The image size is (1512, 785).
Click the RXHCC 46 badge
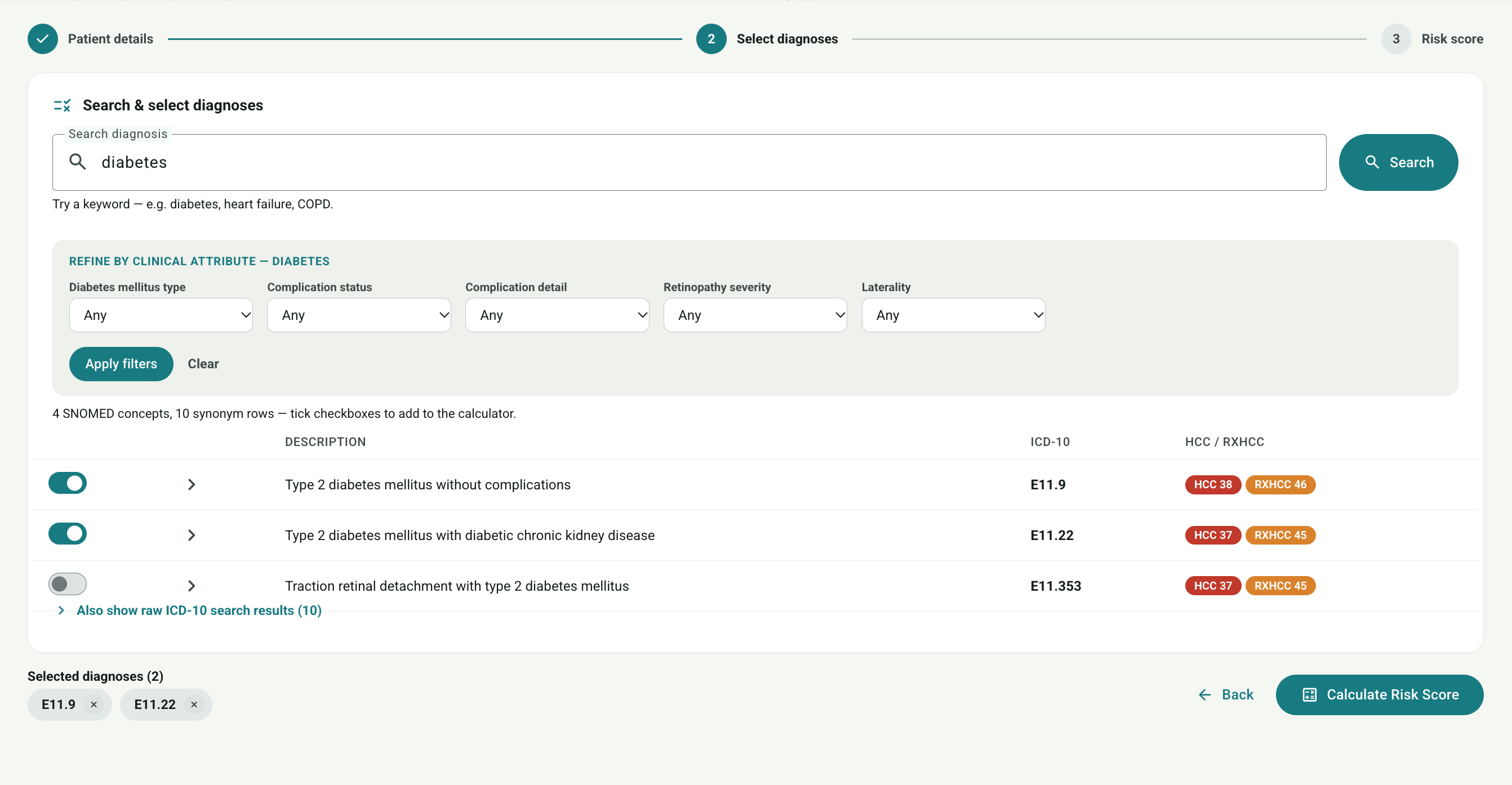(x=1280, y=484)
